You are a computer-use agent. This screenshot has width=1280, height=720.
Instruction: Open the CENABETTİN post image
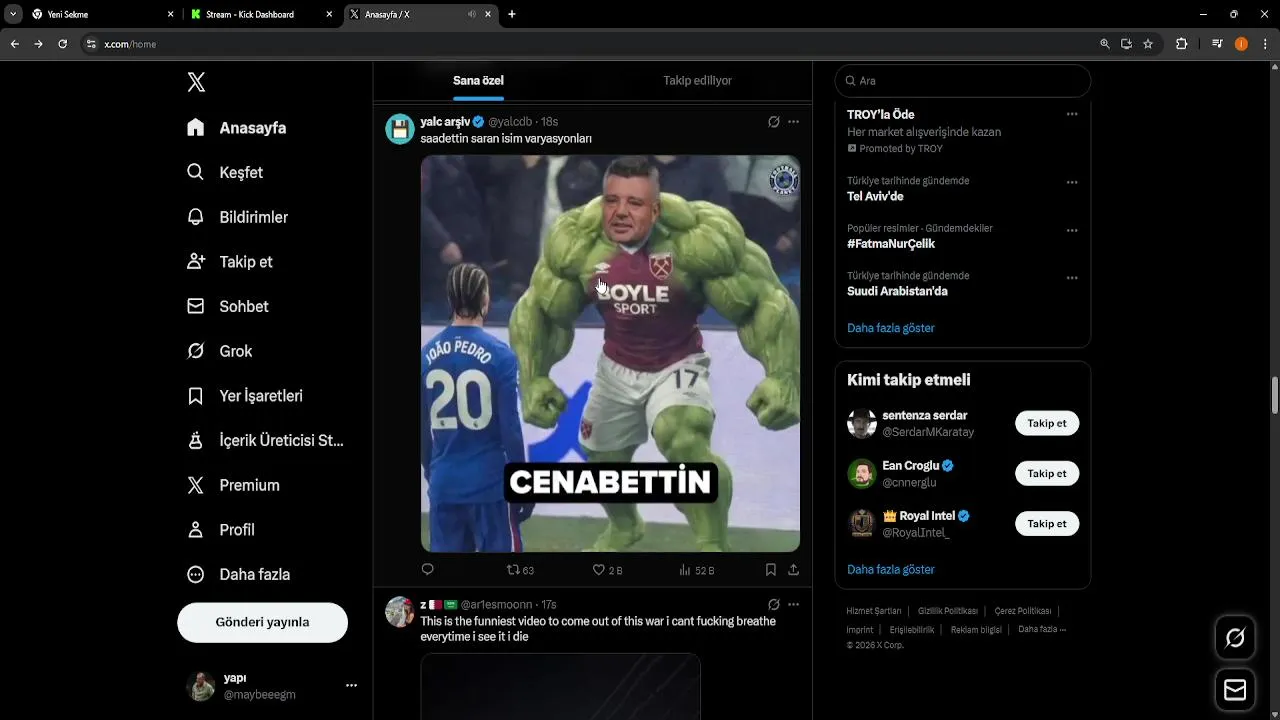tap(610, 353)
